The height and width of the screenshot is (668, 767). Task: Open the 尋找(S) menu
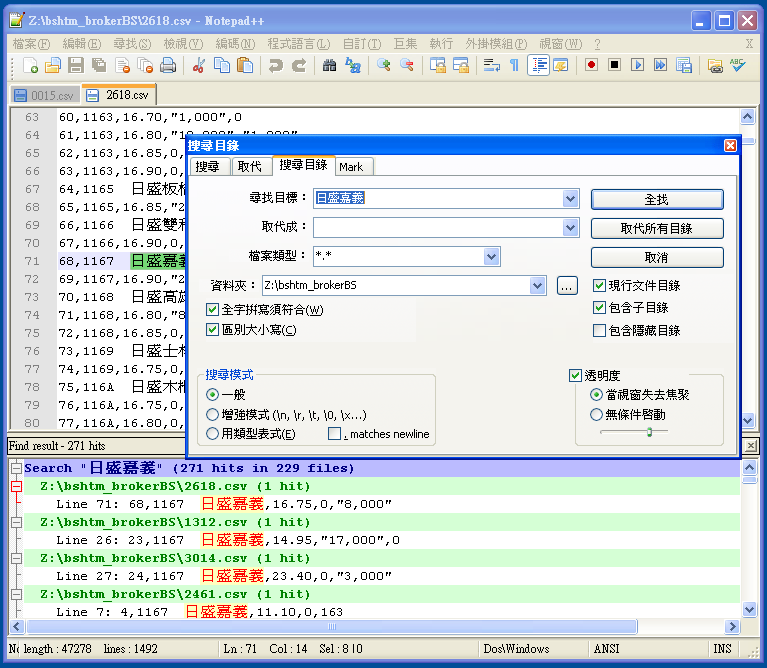pos(132,44)
